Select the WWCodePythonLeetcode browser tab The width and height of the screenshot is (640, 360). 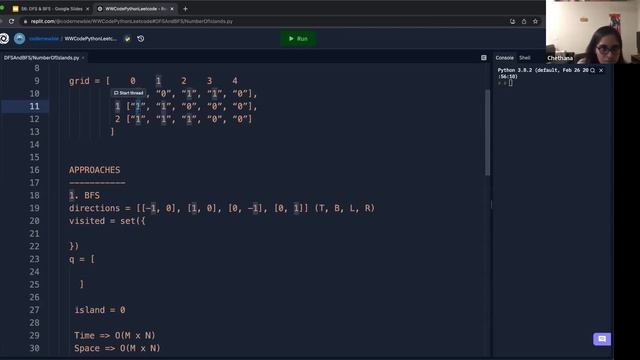(136, 9)
